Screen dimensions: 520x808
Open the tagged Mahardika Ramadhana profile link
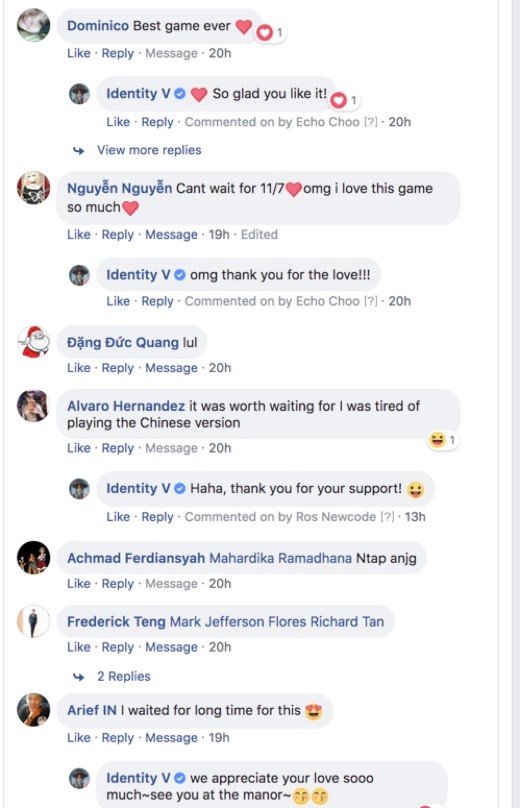tap(280, 558)
